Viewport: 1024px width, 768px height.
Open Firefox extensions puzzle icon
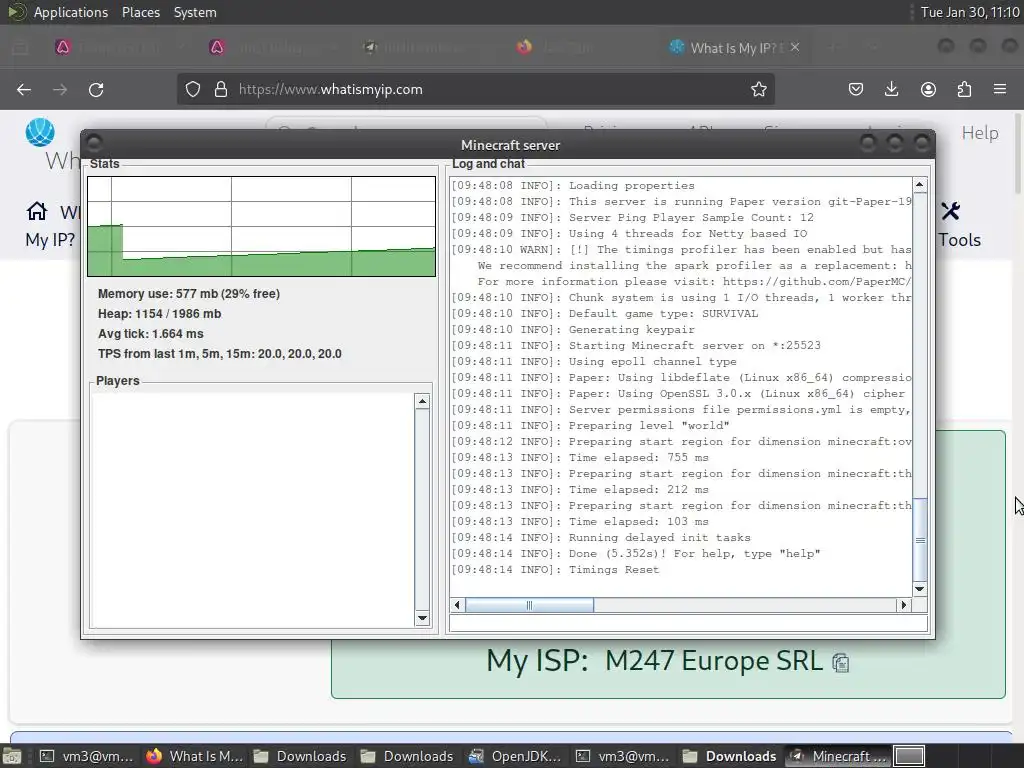coord(964,89)
